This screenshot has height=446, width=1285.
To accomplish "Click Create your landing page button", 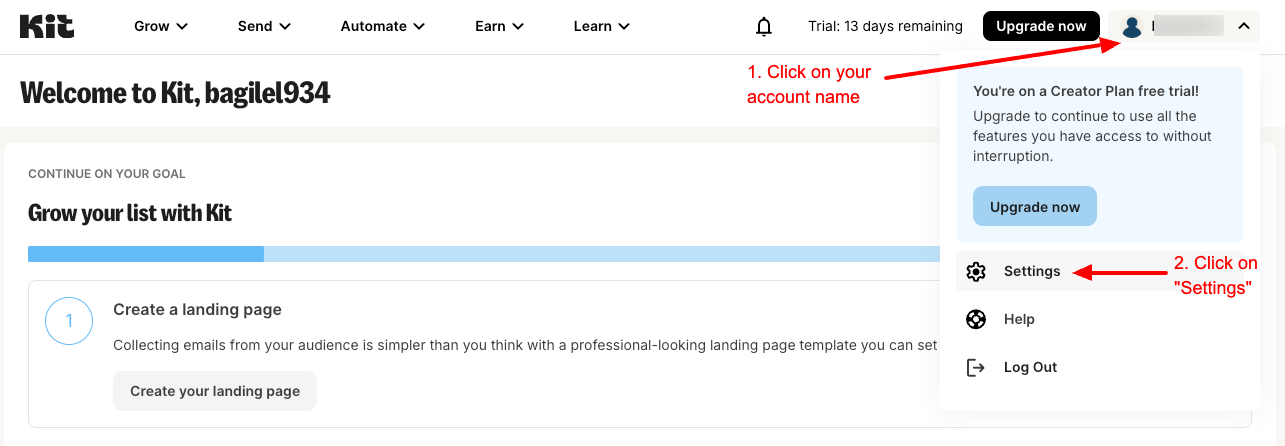I will [x=215, y=391].
